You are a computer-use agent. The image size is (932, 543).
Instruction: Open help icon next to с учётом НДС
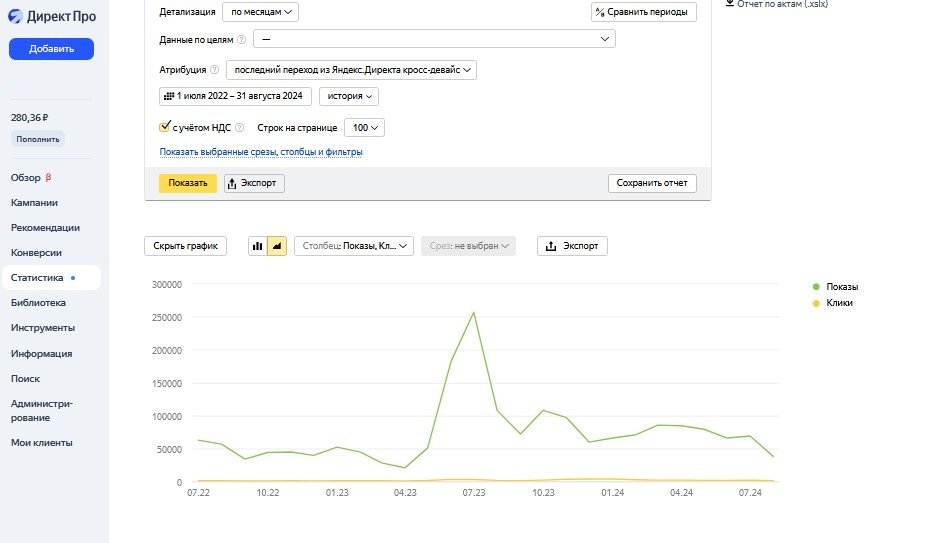point(240,128)
